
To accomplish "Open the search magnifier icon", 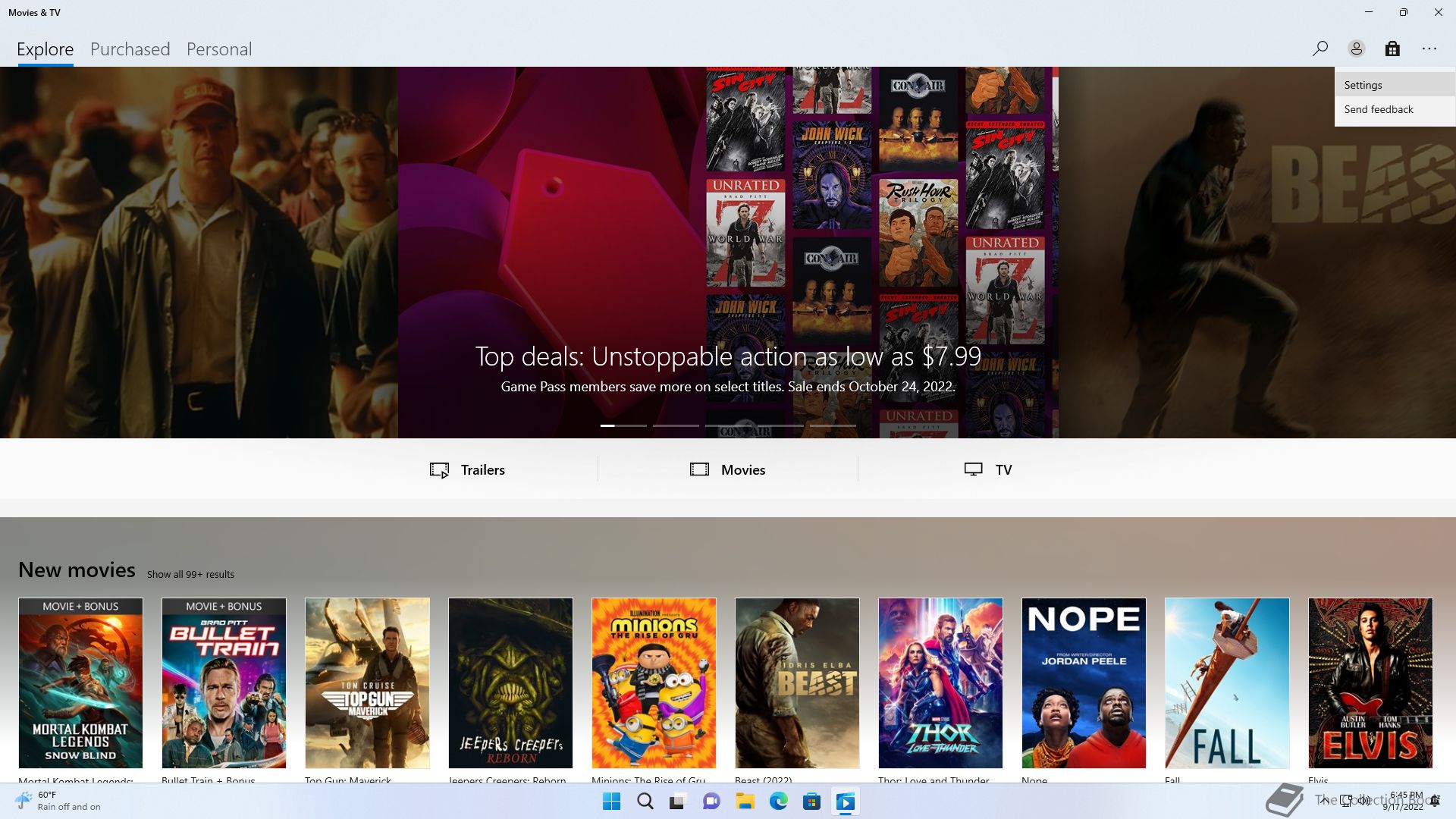I will click(1319, 49).
